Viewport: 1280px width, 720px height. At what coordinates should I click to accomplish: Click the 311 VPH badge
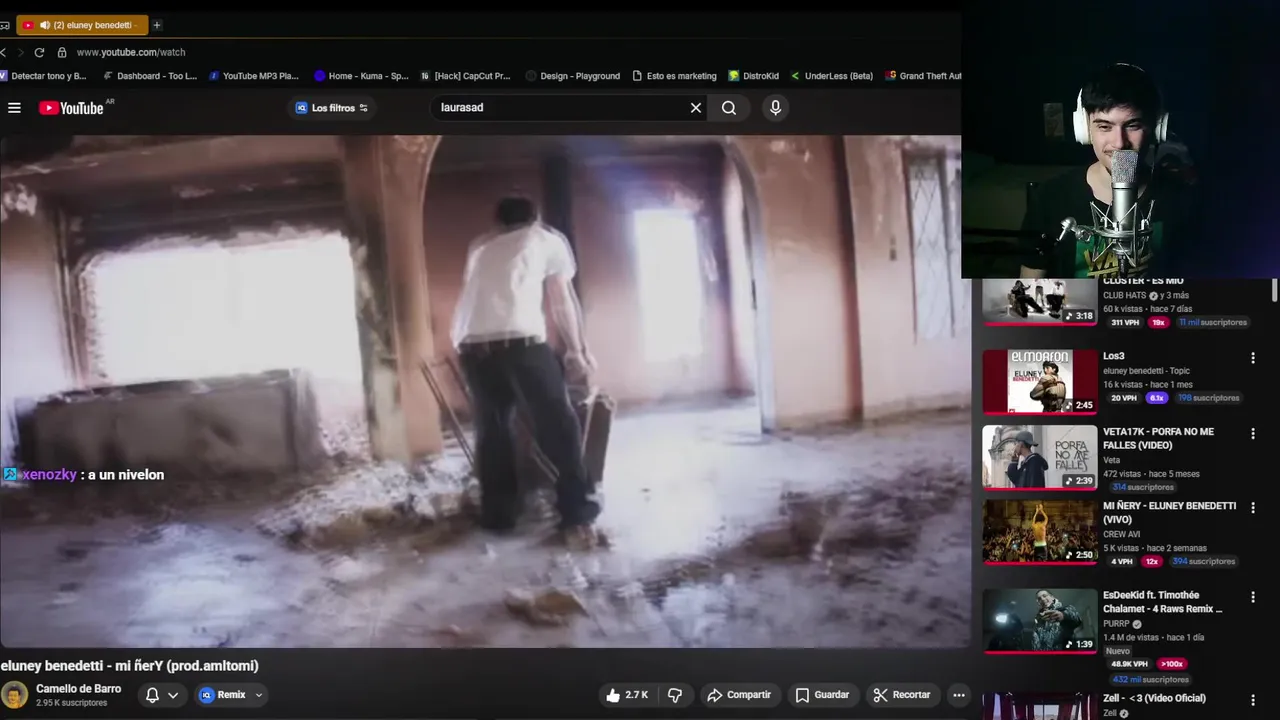click(x=1125, y=323)
